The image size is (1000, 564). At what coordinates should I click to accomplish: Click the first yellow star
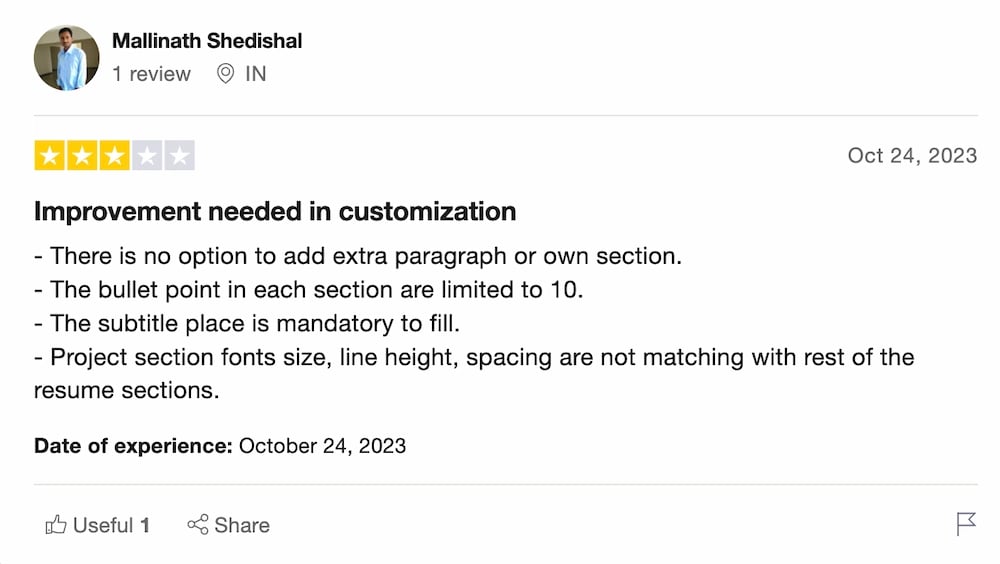pyautogui.click(x=50, y=156)
